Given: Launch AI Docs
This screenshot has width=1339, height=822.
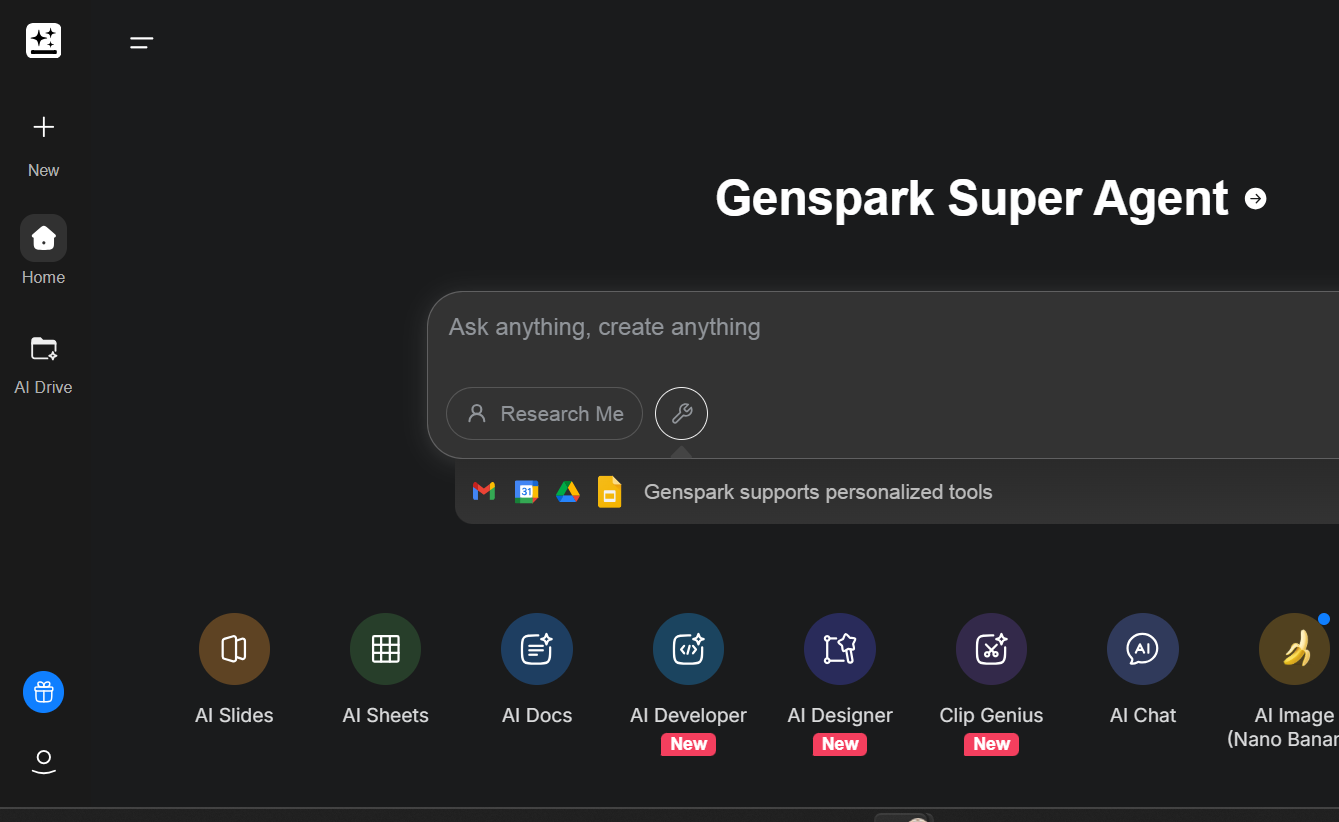Looking at the screenshot, I should [x=536, y=648].
